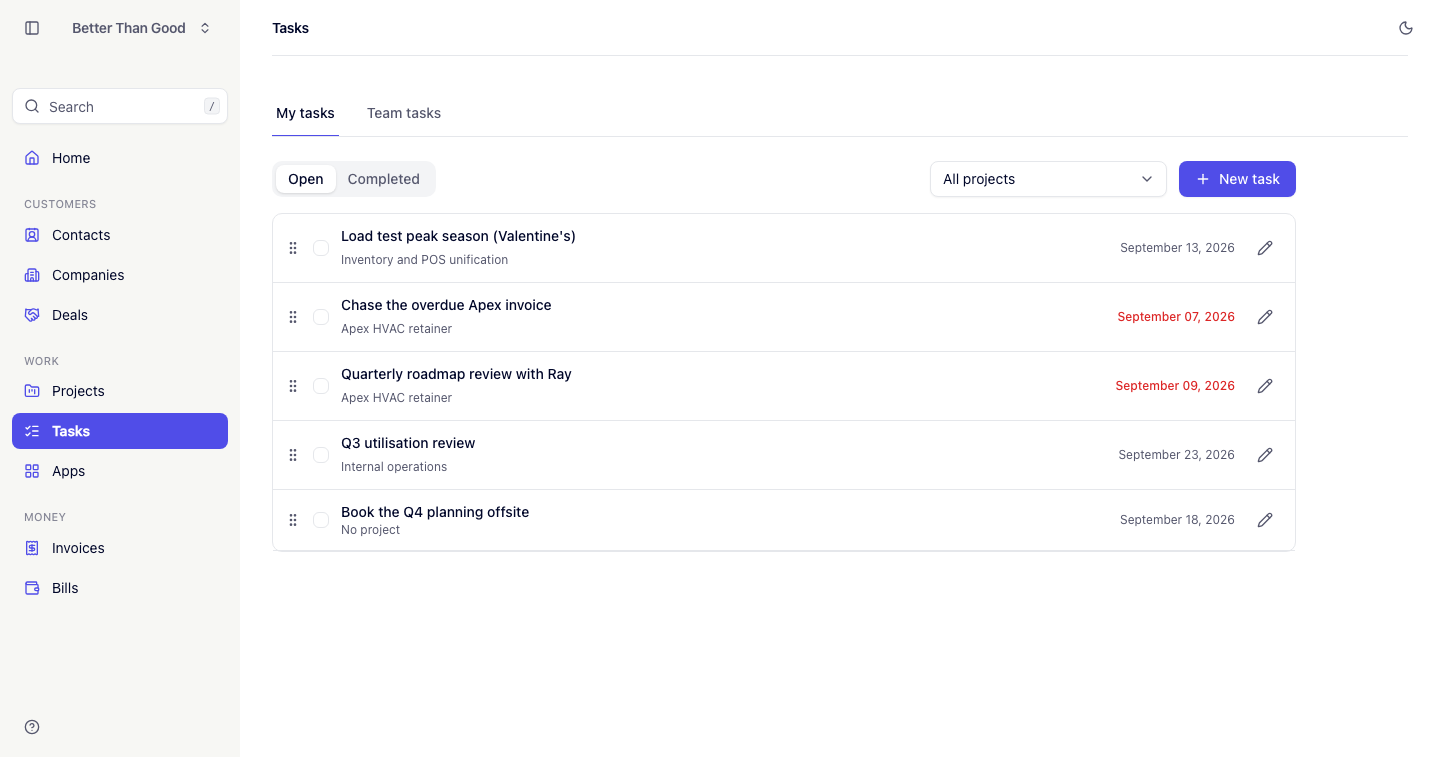Click the Bills wallet icon

pyautogui.click(x=32, y=588)
